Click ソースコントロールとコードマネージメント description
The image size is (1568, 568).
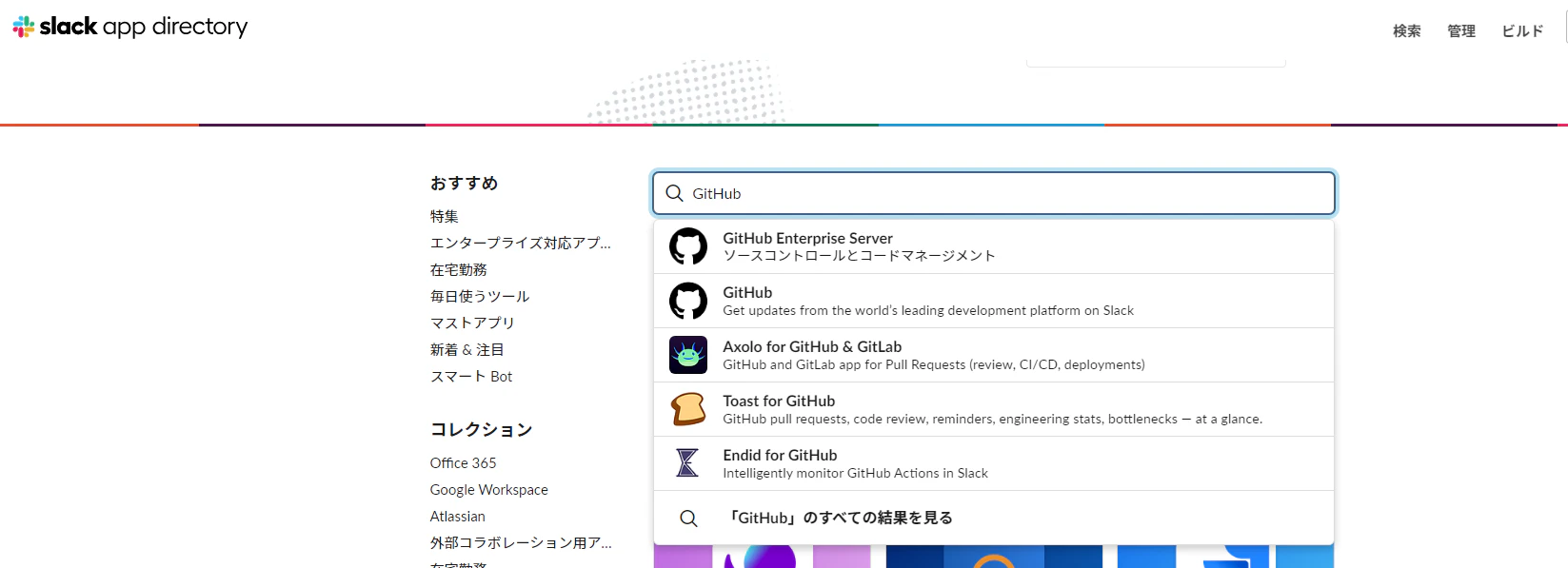(x=860, y=255)
